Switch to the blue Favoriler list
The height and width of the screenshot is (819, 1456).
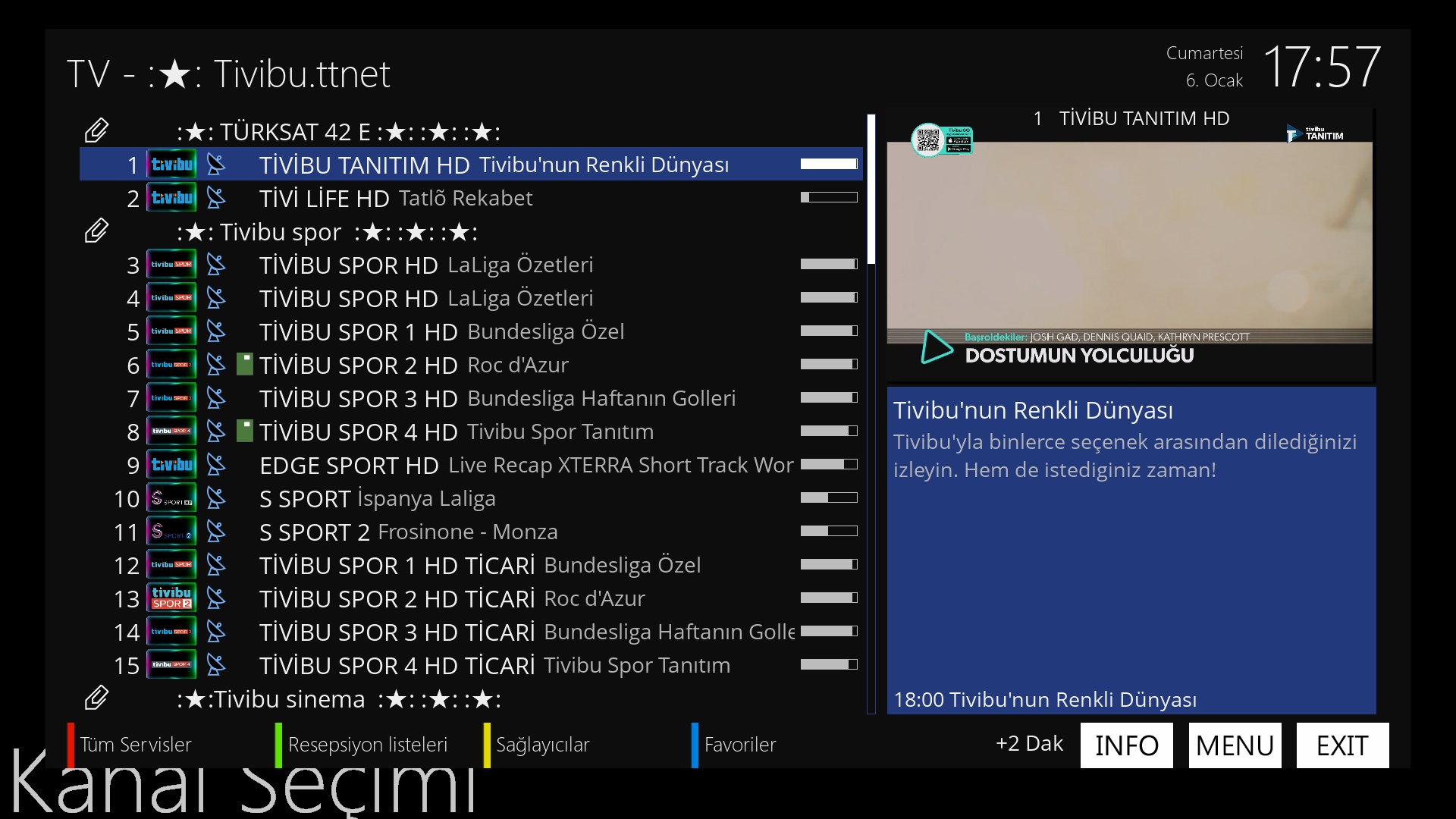point(739,745)
